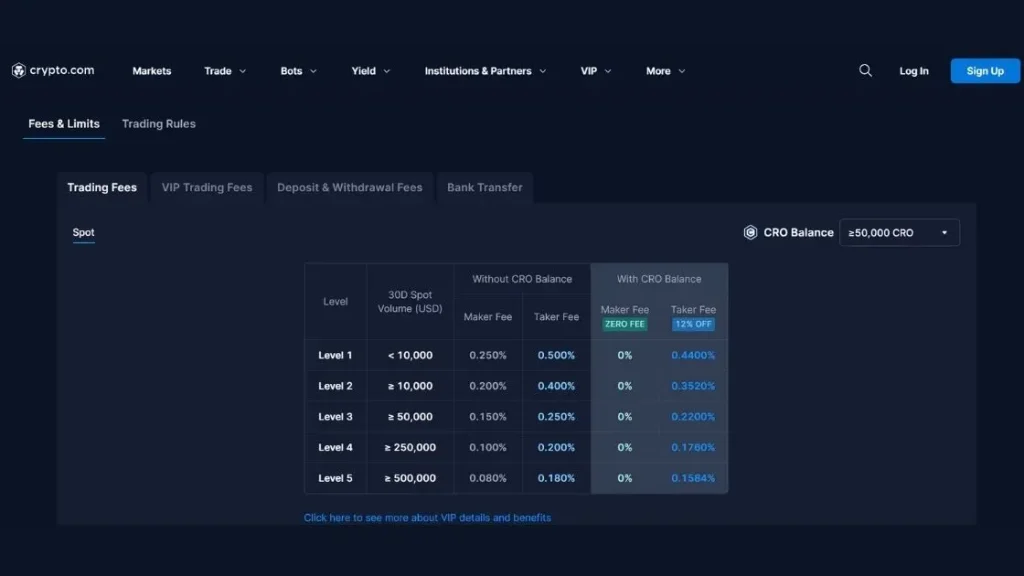Expand the More navigation menu

coord(664,71)
